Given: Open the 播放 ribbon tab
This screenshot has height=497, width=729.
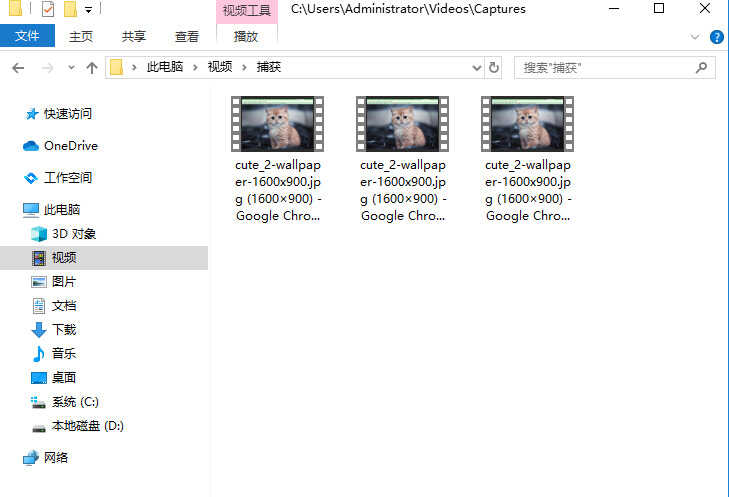Looking at the screenshot, I should pos(246,36).
